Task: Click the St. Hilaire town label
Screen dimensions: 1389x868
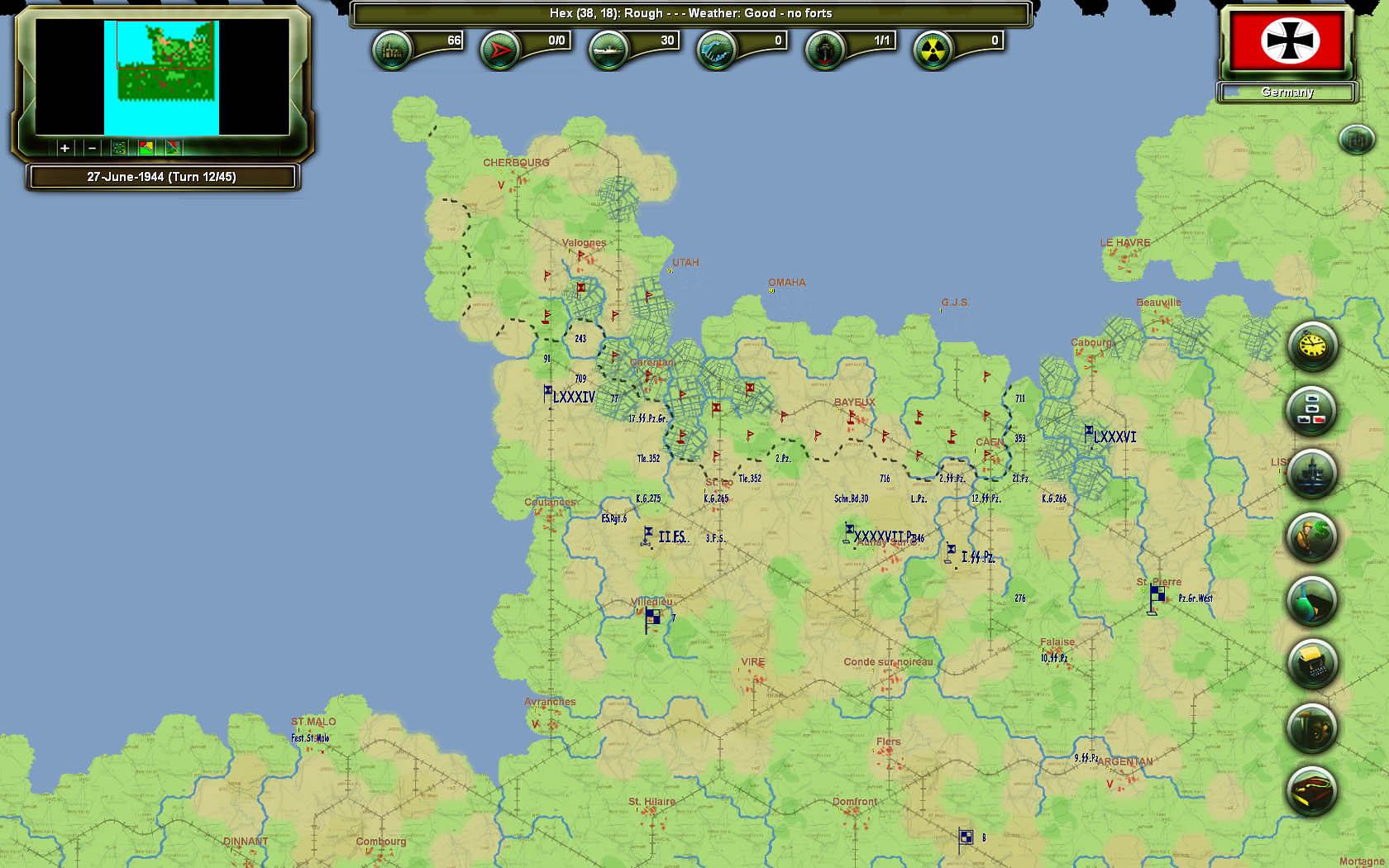Action: (652, 802)
